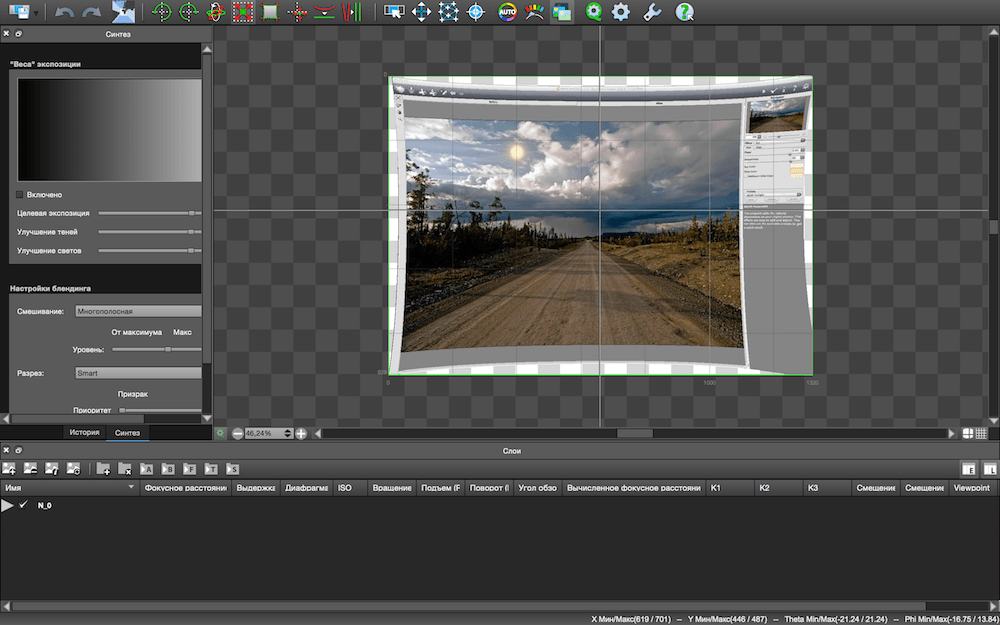Viewport: 1000px width, 625px height.
Task: Toggle the E column view button
Action: (x=969, y=469)
